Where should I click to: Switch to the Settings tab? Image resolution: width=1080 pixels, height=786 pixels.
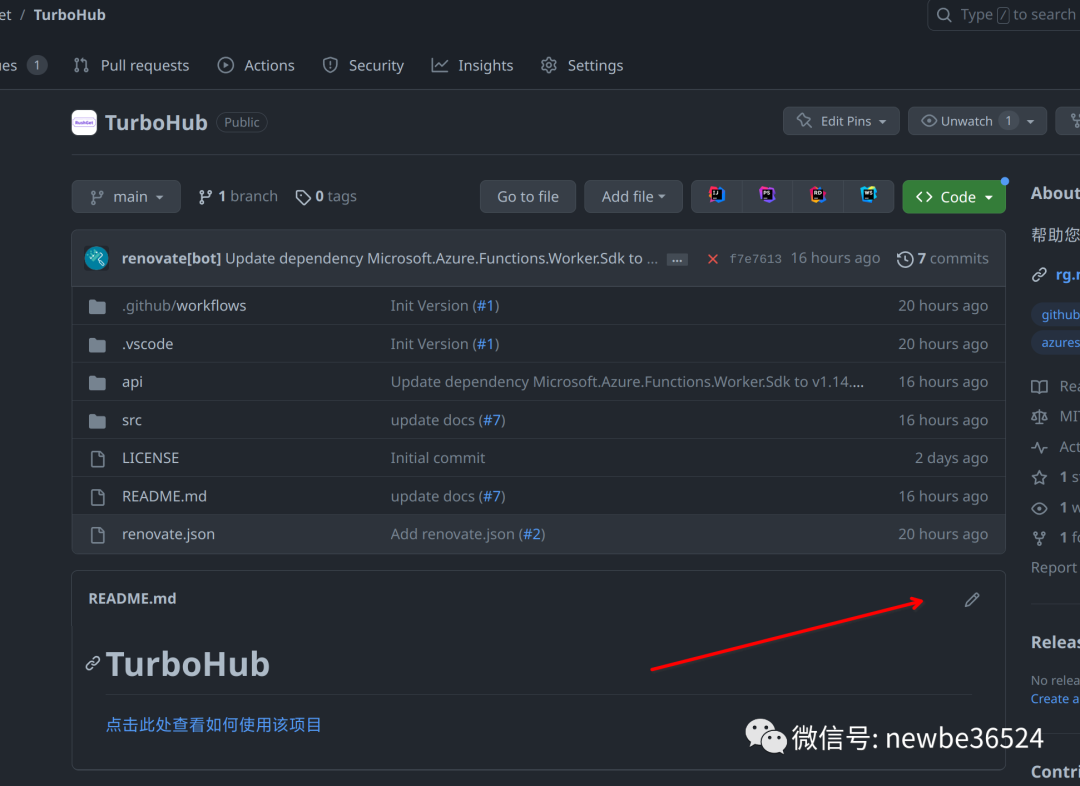pyautogui.click(x=582, y=65)
